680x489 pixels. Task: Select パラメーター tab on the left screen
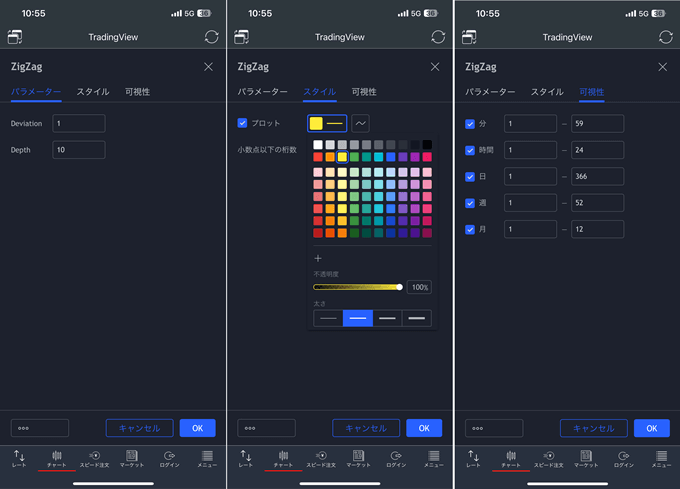(x=36, y=92)
